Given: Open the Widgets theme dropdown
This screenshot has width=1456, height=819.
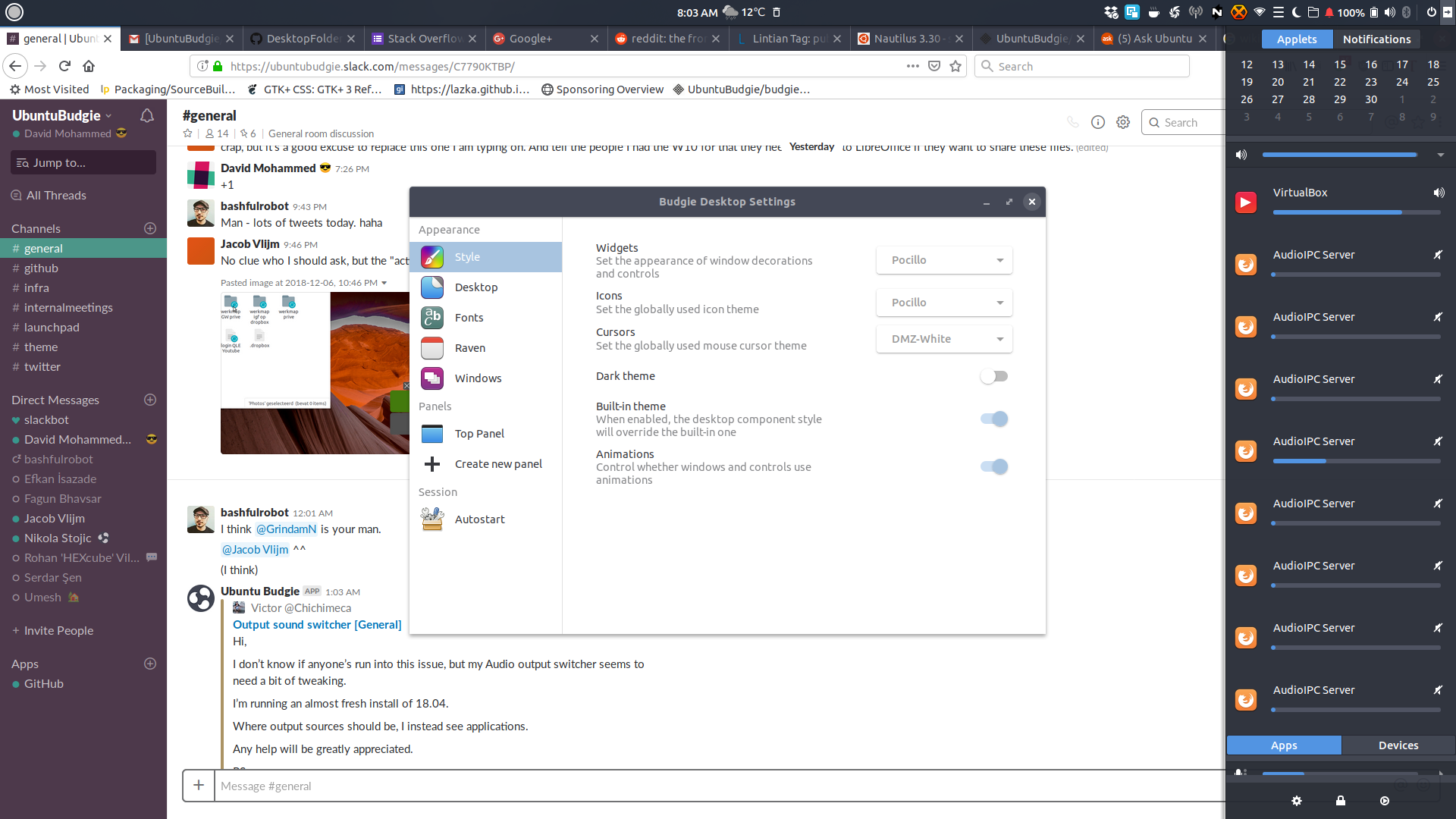Looking at the screenshot, I should click(944, 260).
